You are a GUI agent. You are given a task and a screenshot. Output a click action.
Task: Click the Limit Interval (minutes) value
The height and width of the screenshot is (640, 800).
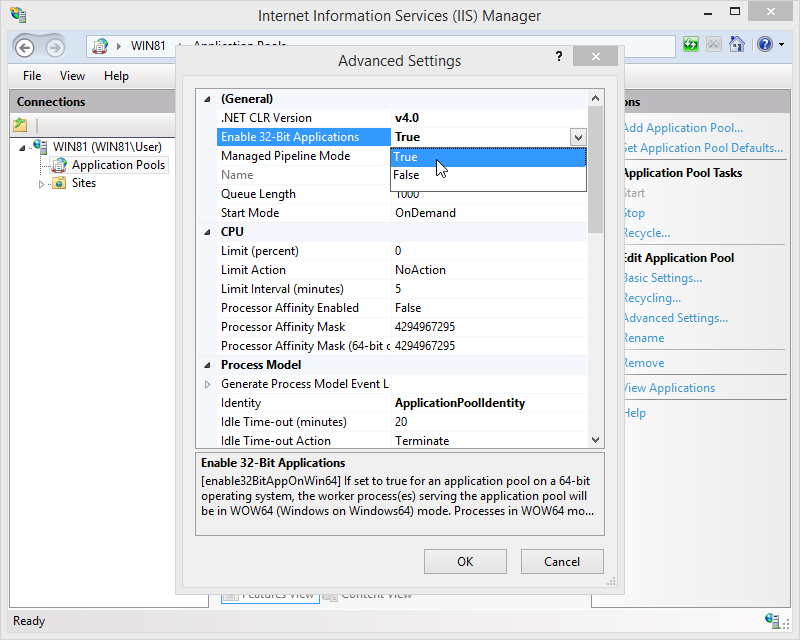[489, 289]
